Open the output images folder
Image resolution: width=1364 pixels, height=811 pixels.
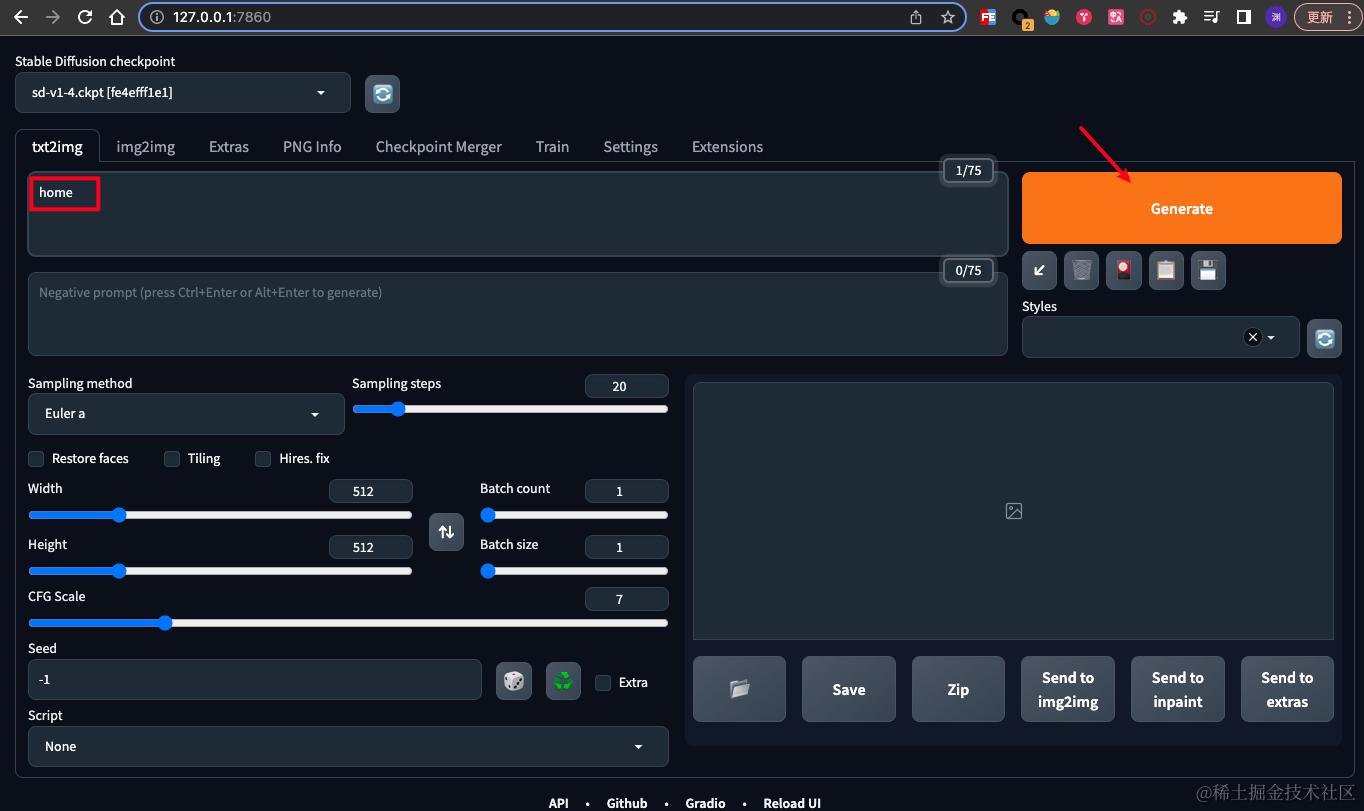point(739,689)
